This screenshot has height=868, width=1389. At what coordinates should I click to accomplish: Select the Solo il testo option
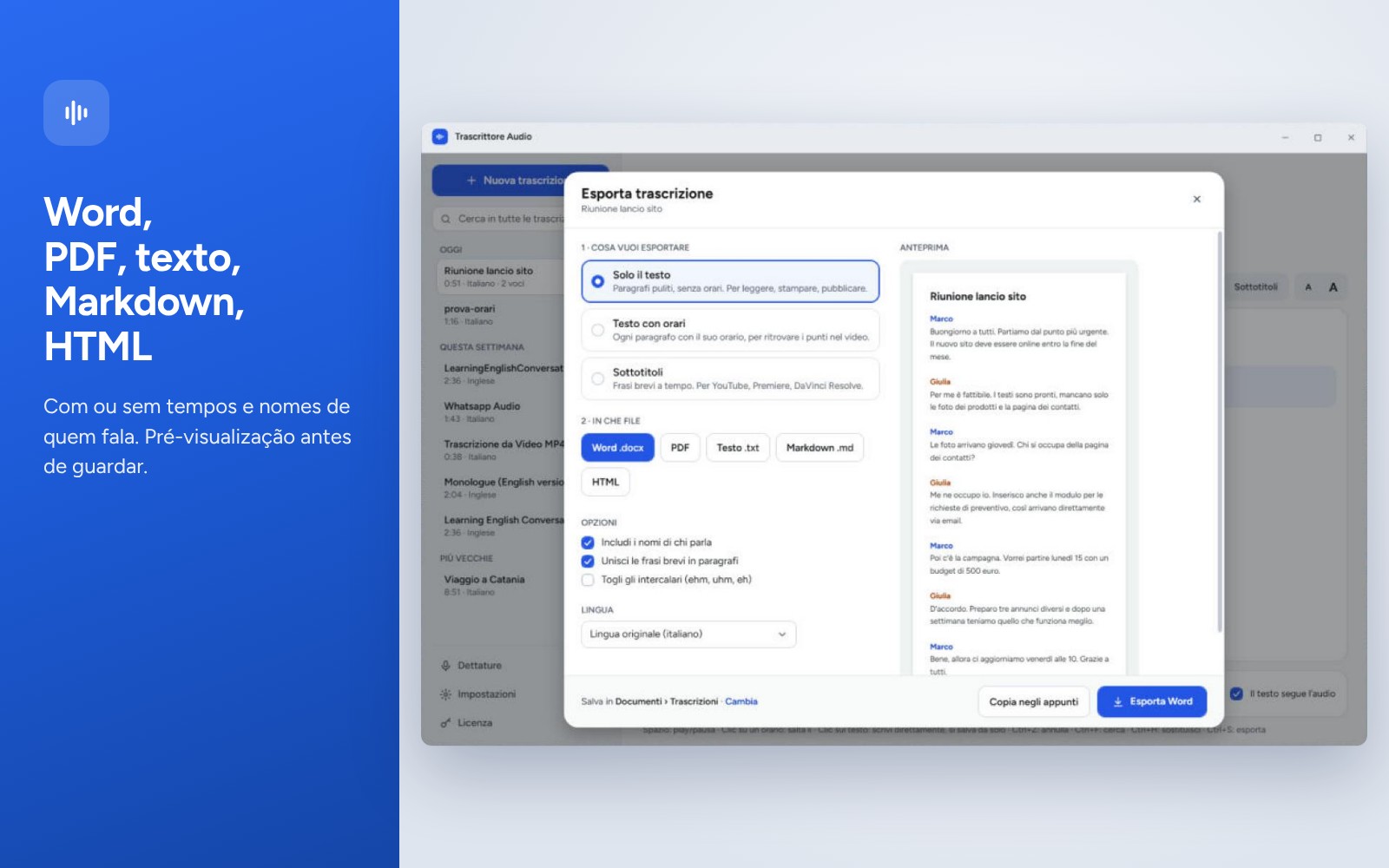(x=730, y=281)
